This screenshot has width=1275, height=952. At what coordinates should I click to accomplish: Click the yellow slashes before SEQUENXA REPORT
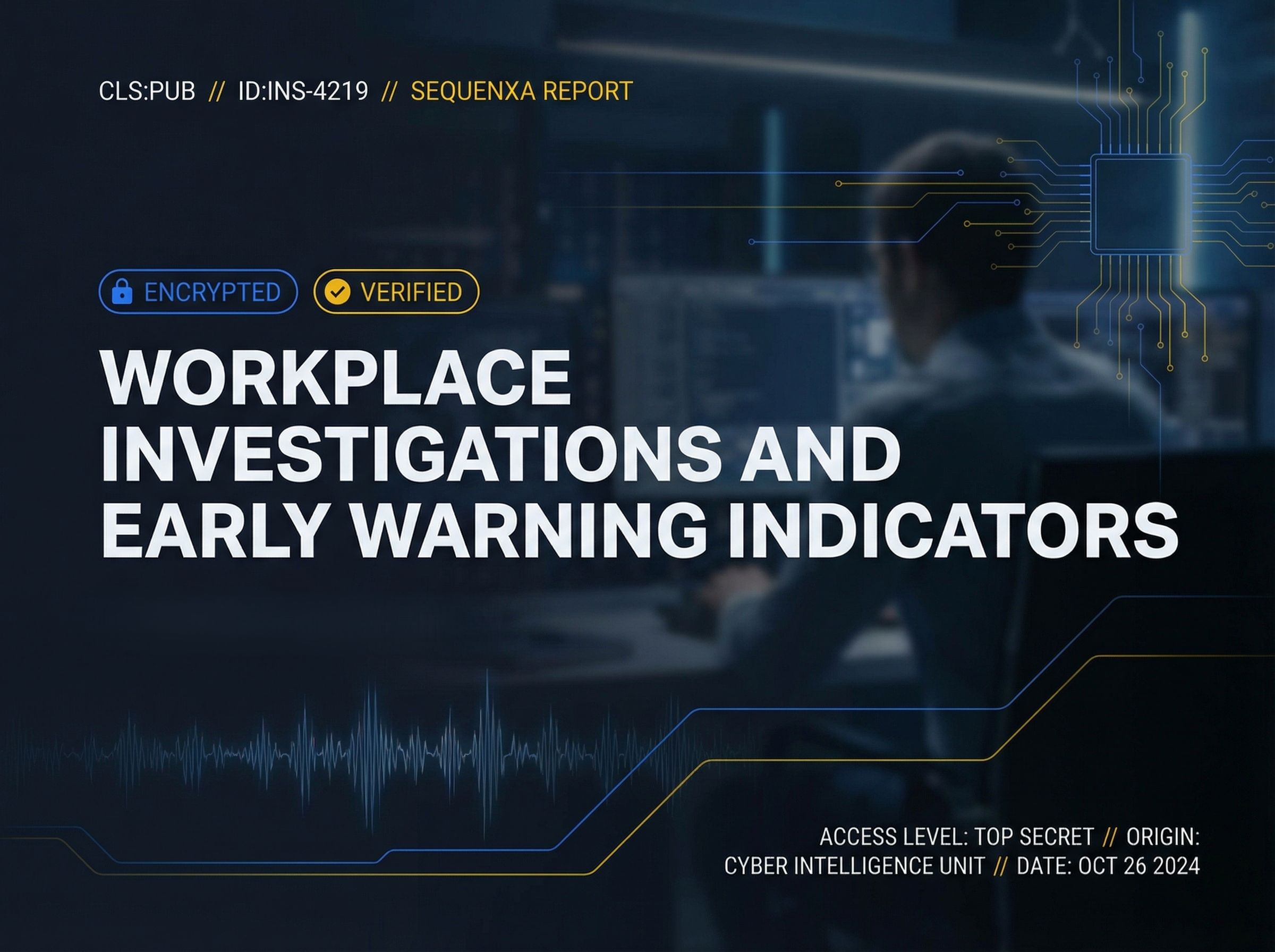coord(389,91)
